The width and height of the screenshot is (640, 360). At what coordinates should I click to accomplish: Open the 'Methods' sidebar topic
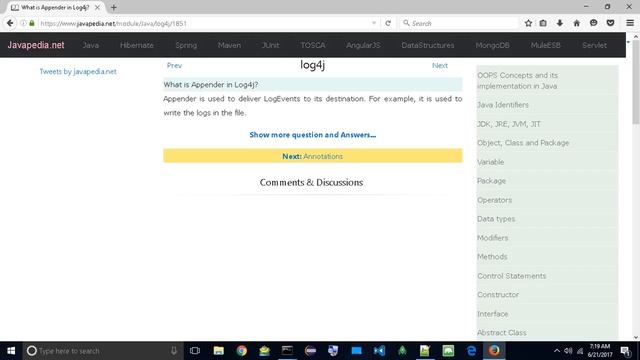[492, 257]
